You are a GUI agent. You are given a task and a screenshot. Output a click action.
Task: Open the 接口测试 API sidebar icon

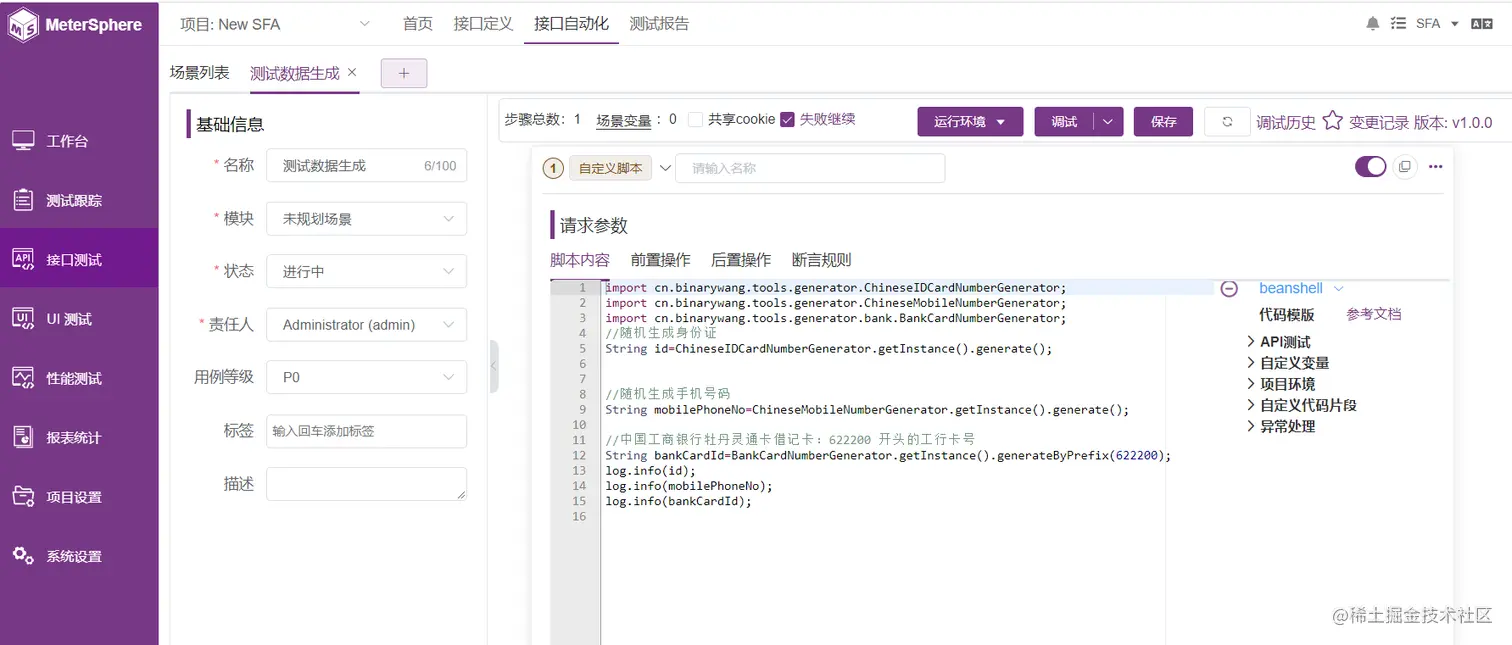(23, 259)
